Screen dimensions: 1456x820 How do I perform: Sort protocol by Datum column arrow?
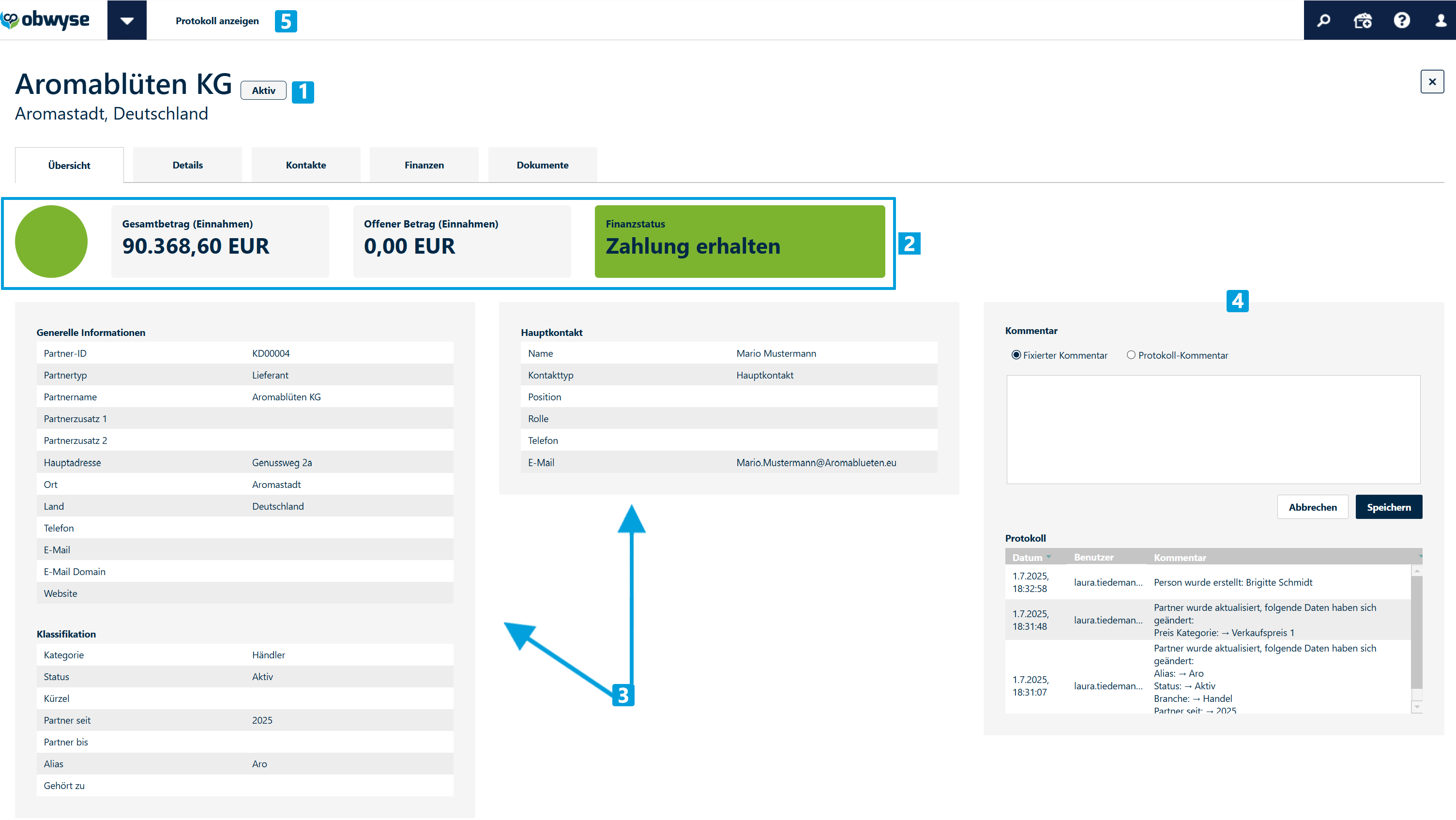click(1049, 557)
